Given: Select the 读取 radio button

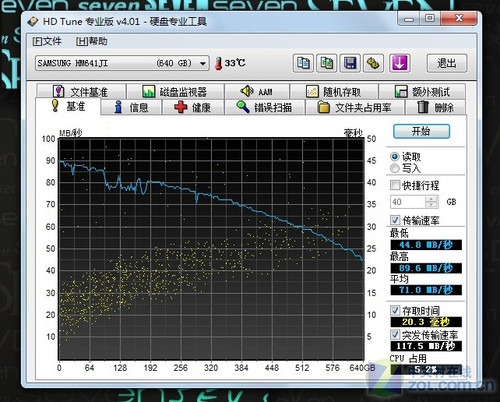Looking at the screenshot, I should click(x=395, y=156).
